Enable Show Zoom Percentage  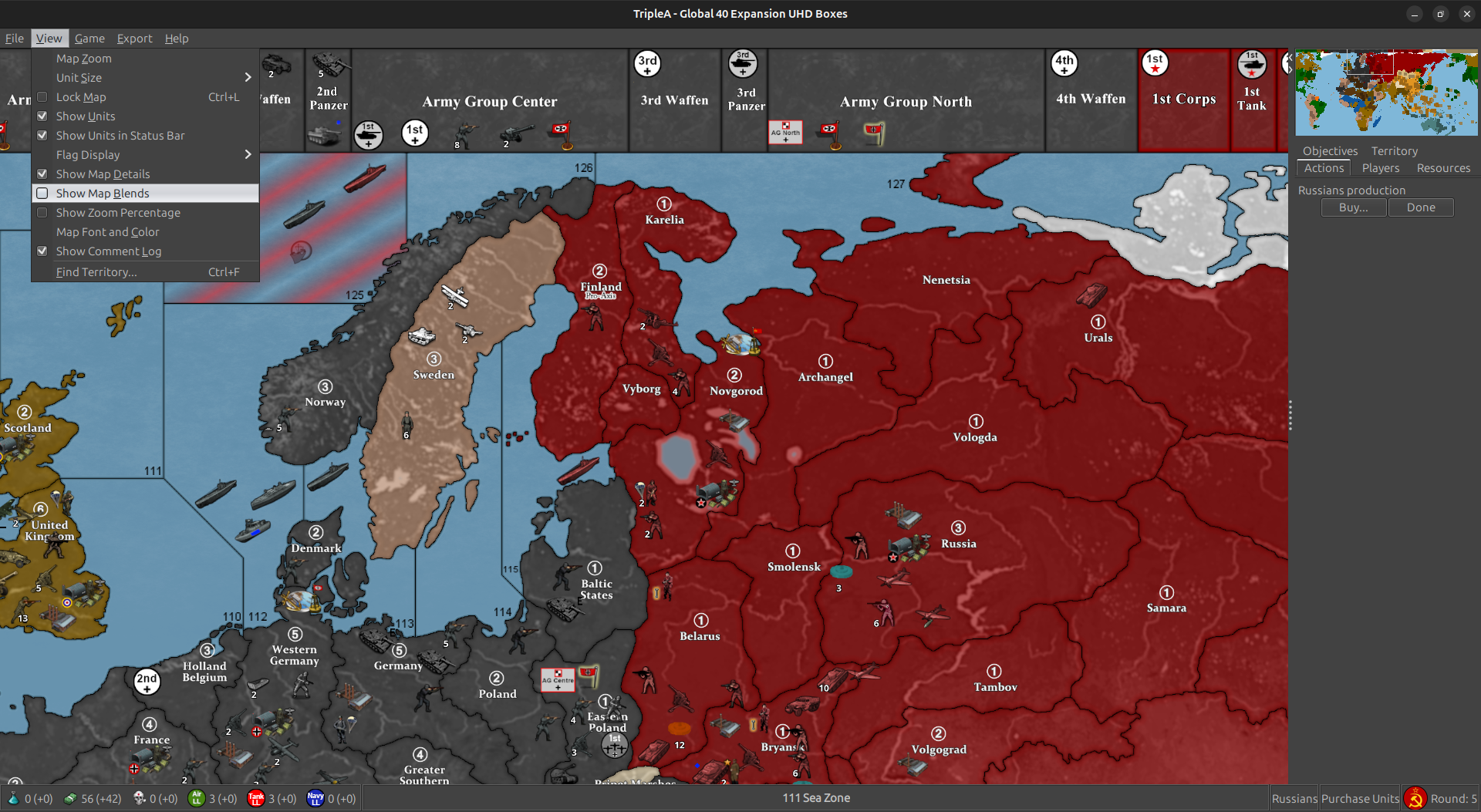click(x=42, y=213)
